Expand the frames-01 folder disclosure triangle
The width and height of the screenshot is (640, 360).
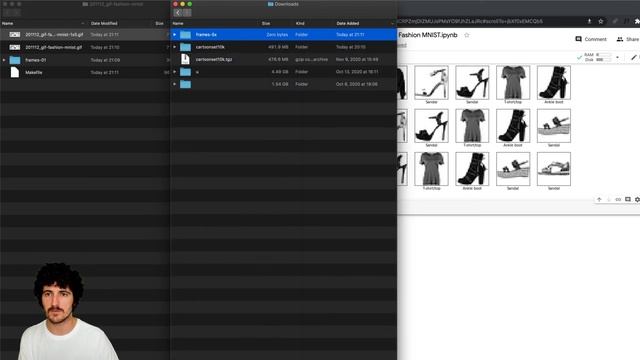[x=4, y=60]
